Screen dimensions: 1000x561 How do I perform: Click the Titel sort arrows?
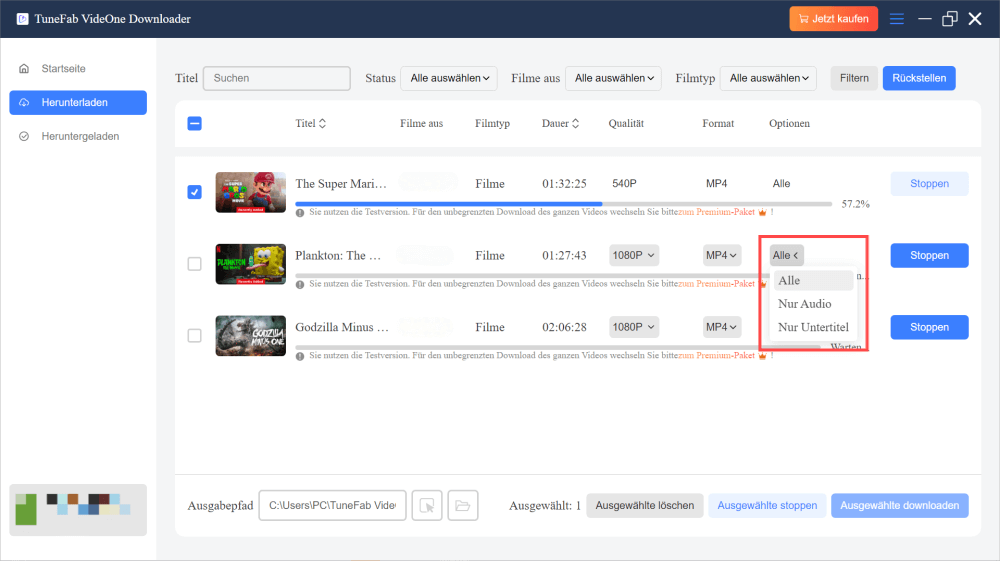(322, 123)
